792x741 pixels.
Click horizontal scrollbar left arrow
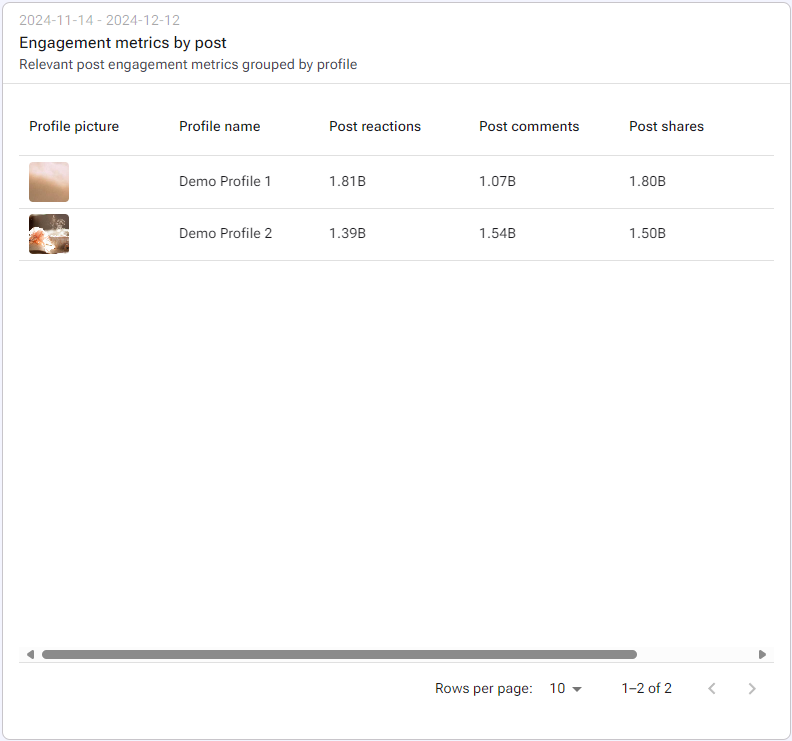30,655
